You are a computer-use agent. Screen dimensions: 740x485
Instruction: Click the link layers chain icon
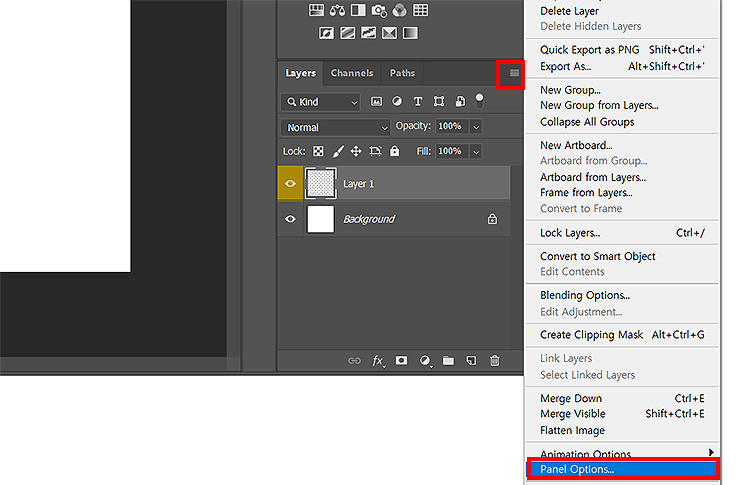354,361
